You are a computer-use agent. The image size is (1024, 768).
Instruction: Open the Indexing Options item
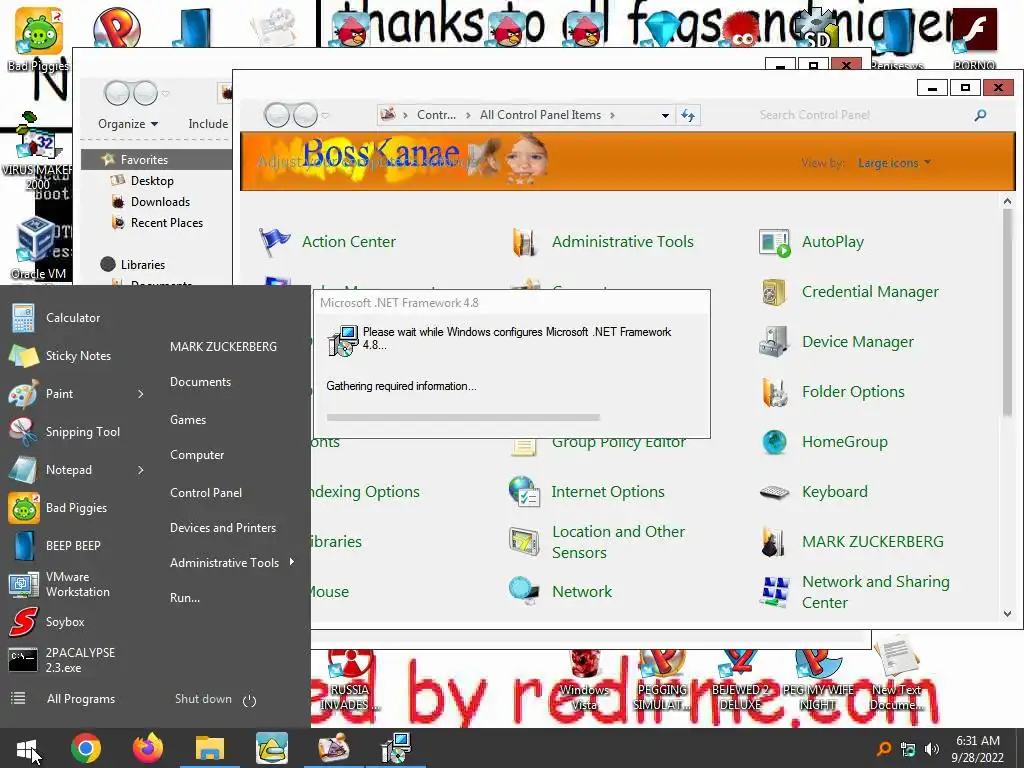pos(364,492)
